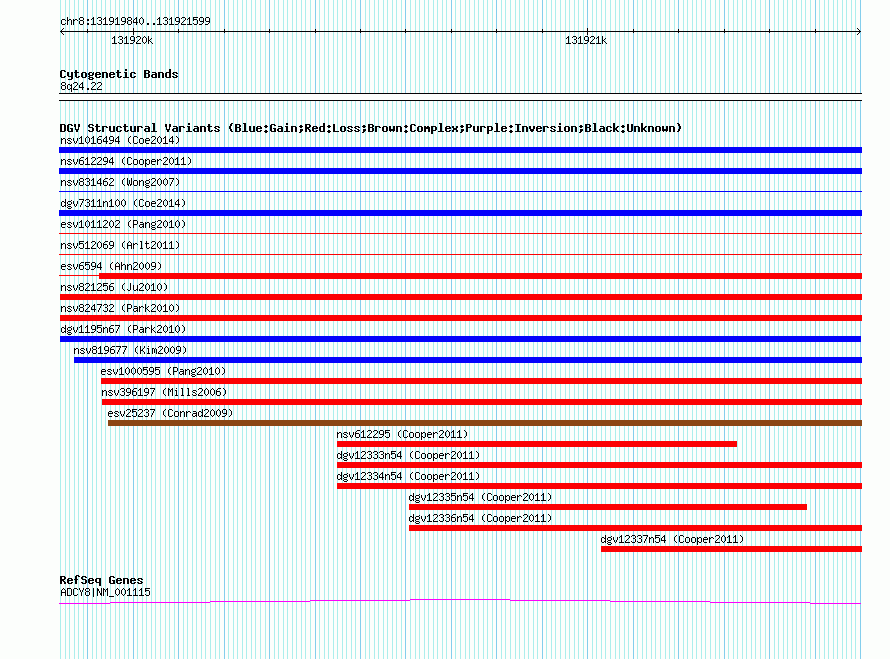
Task: Open the nsv824732 (Park2010) label
Action: pyautogui.click(x=120, y=308)
